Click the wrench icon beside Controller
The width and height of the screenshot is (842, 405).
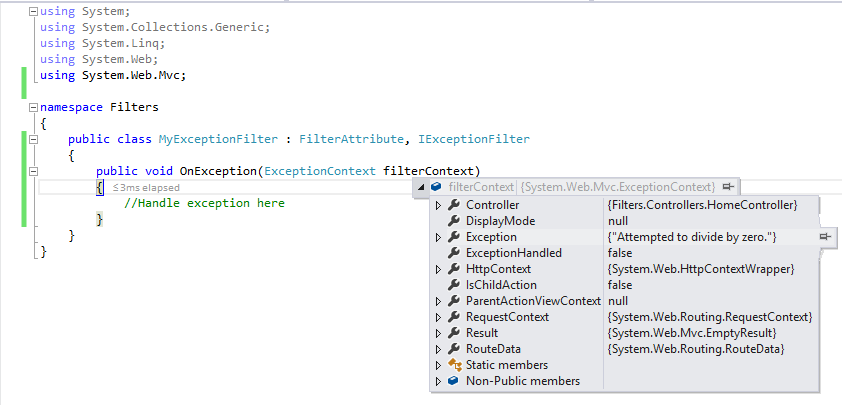point(454,205)
